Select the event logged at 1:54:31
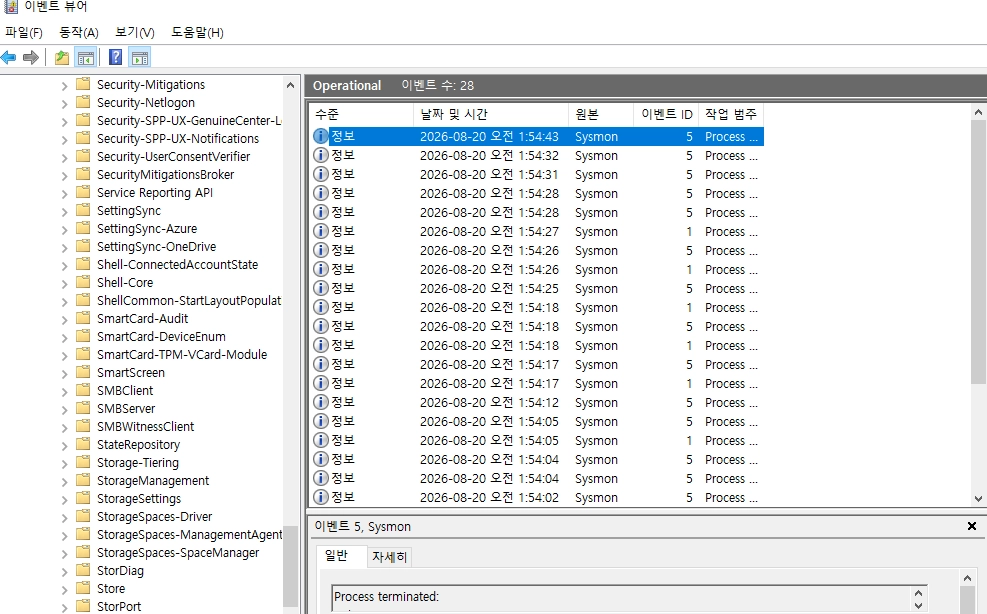 point(538,174)
